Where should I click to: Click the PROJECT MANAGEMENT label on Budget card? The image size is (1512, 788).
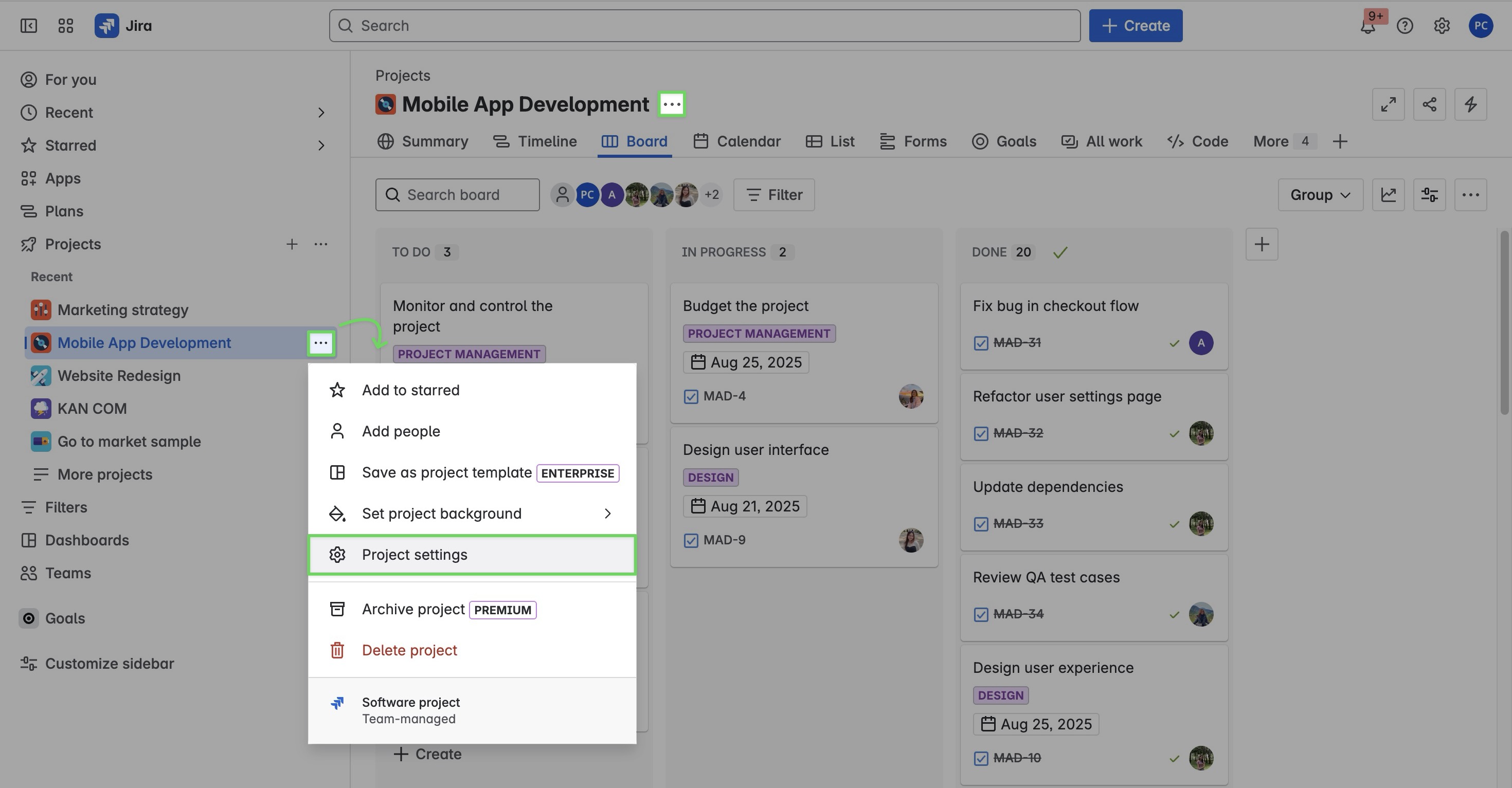pos(759,334)
